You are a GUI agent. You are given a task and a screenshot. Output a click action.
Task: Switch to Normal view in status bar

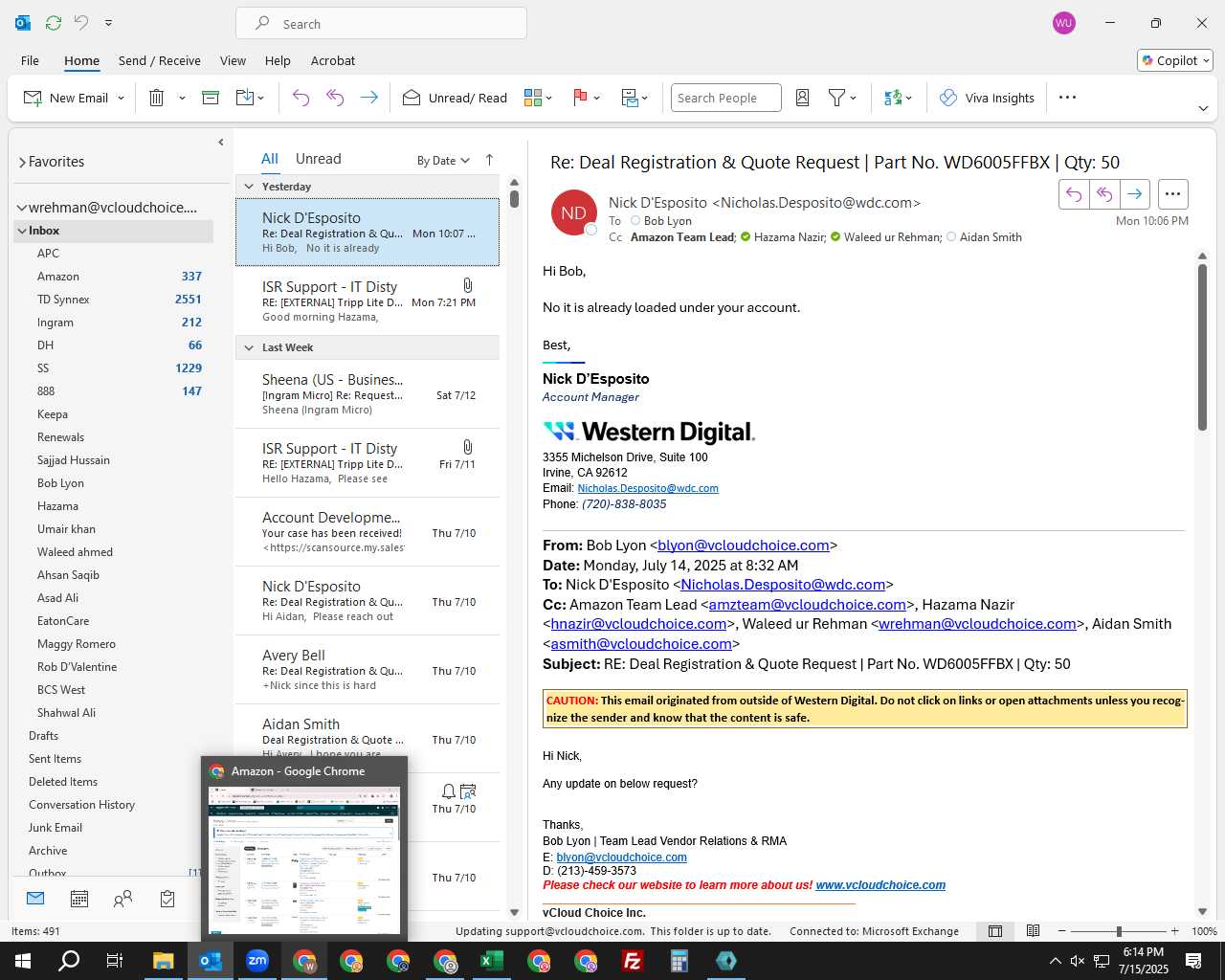pyautogui.click(x=995, y=931)
